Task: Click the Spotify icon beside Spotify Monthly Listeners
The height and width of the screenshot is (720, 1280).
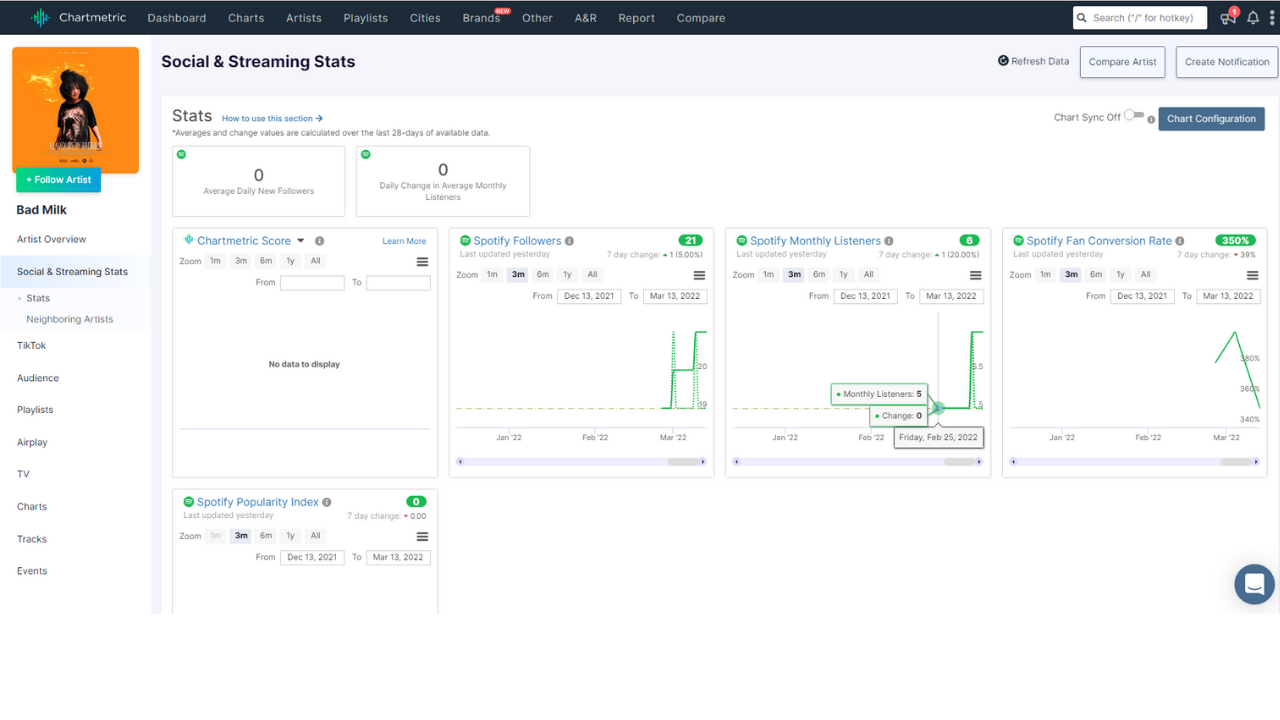Action: pyautogui.click(x=742, y=241)
